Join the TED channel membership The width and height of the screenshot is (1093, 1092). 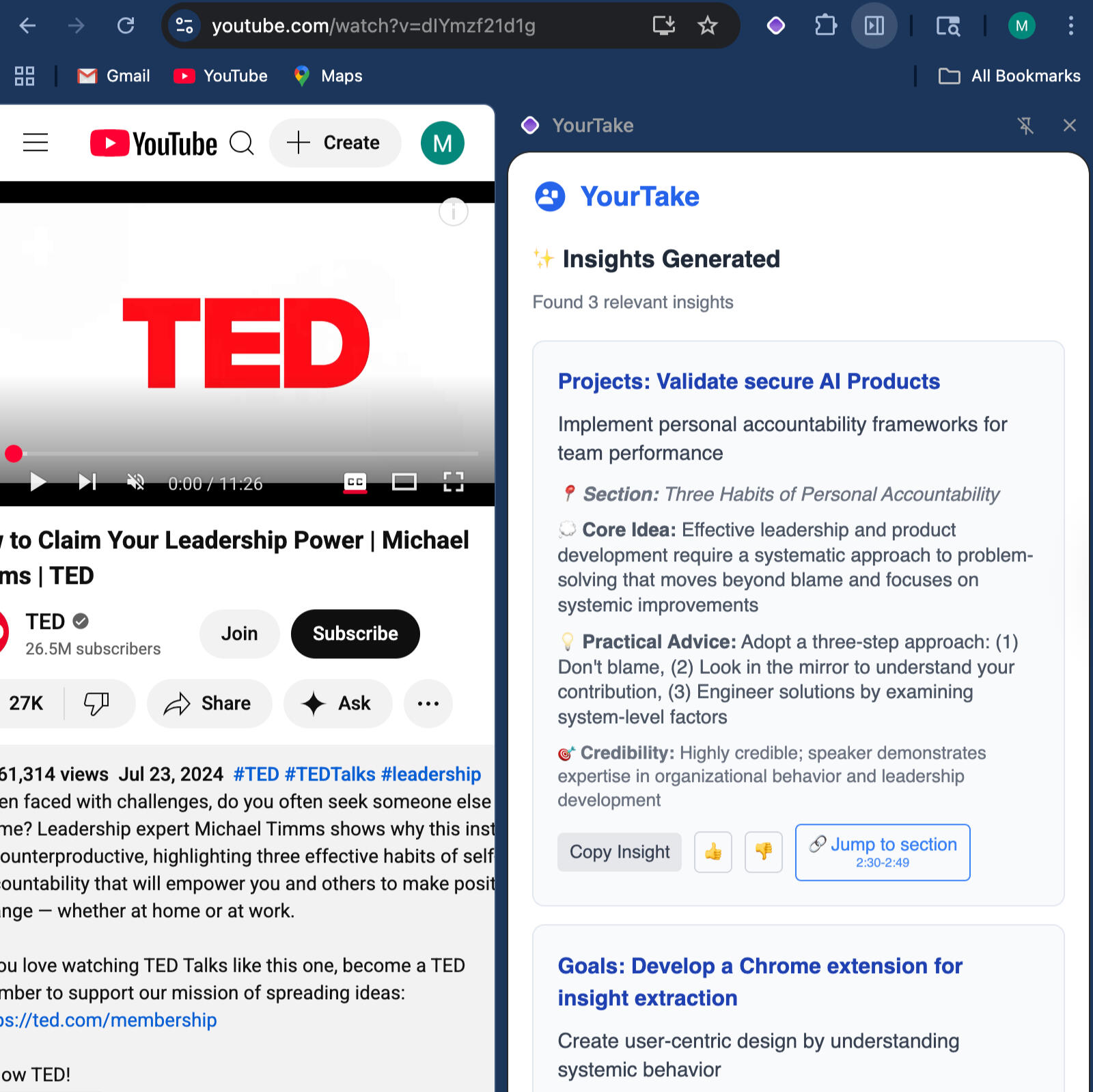click(240, 634)
